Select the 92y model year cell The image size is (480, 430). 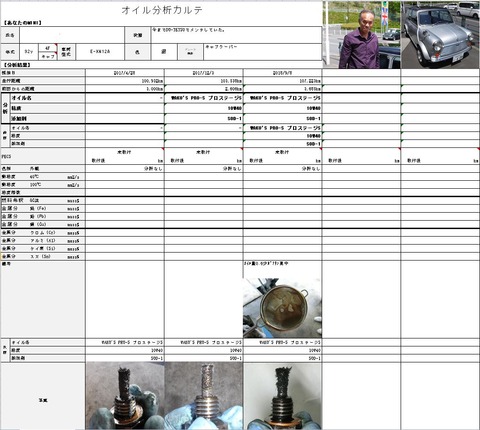[29, 52]
